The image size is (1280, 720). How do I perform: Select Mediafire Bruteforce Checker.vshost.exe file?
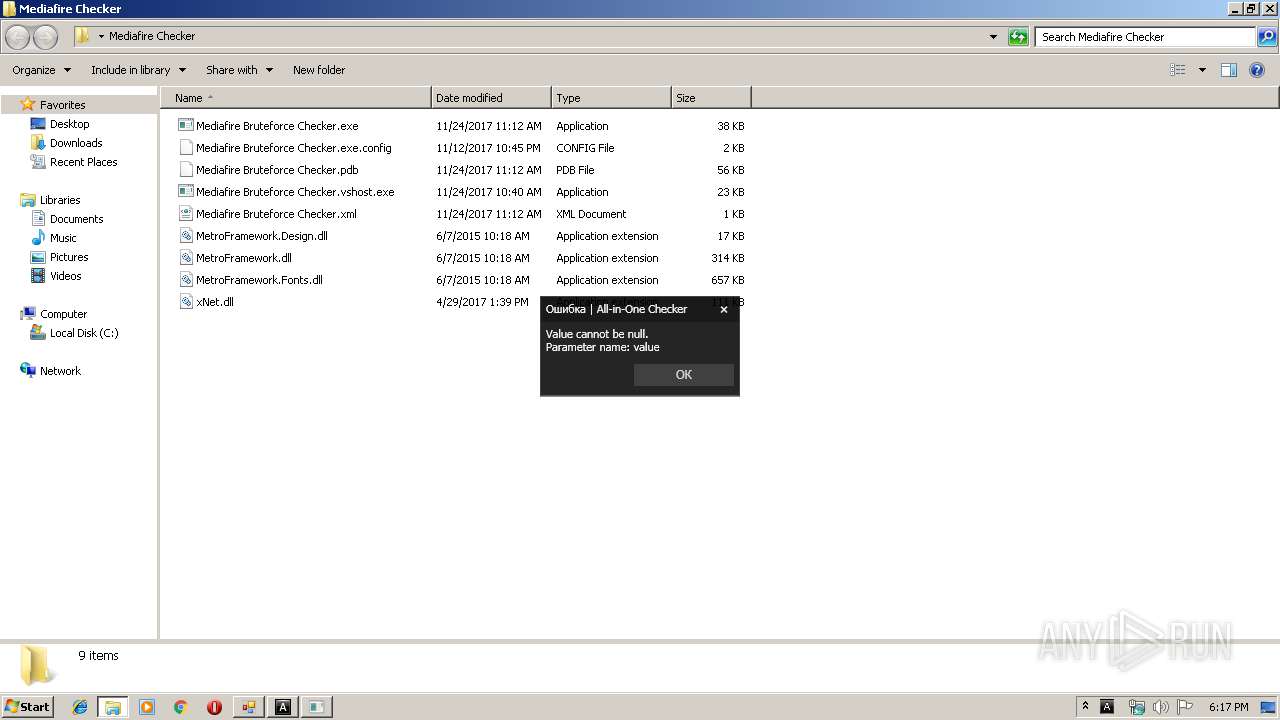point(295,192)
